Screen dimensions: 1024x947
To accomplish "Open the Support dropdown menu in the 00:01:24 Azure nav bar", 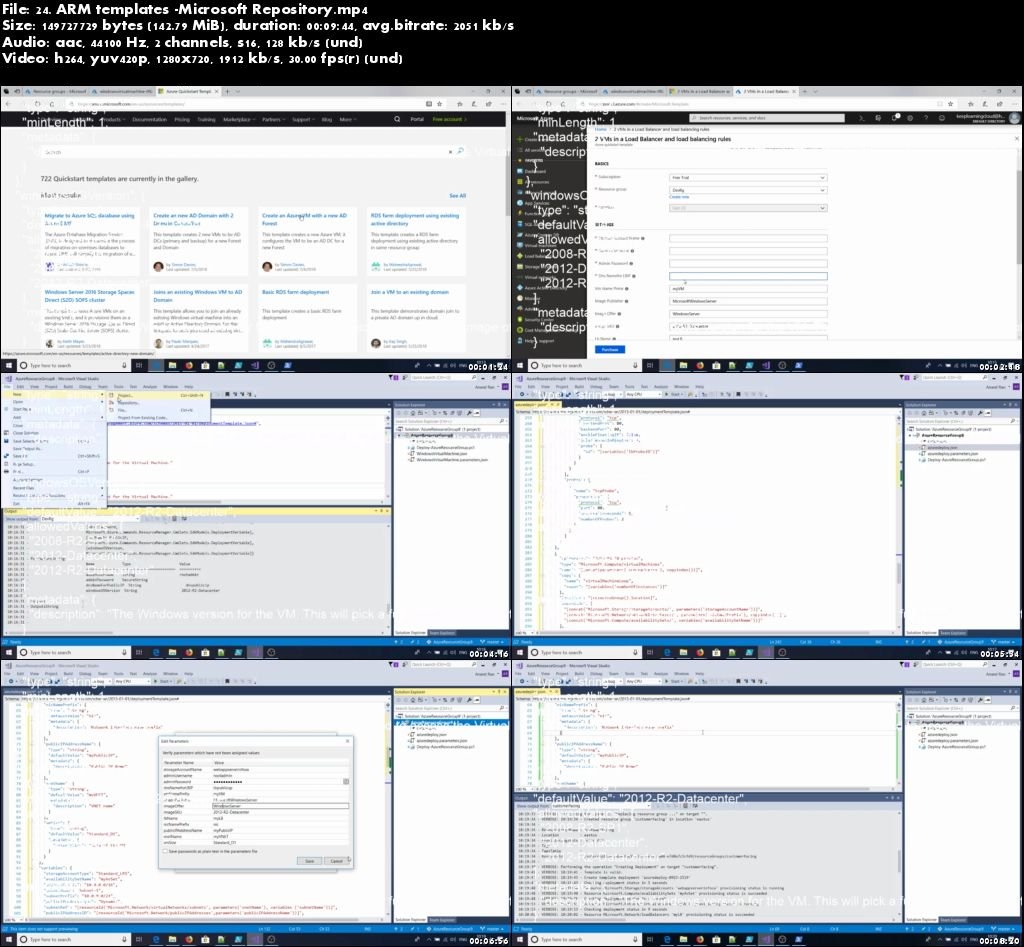I will (302, 120).
